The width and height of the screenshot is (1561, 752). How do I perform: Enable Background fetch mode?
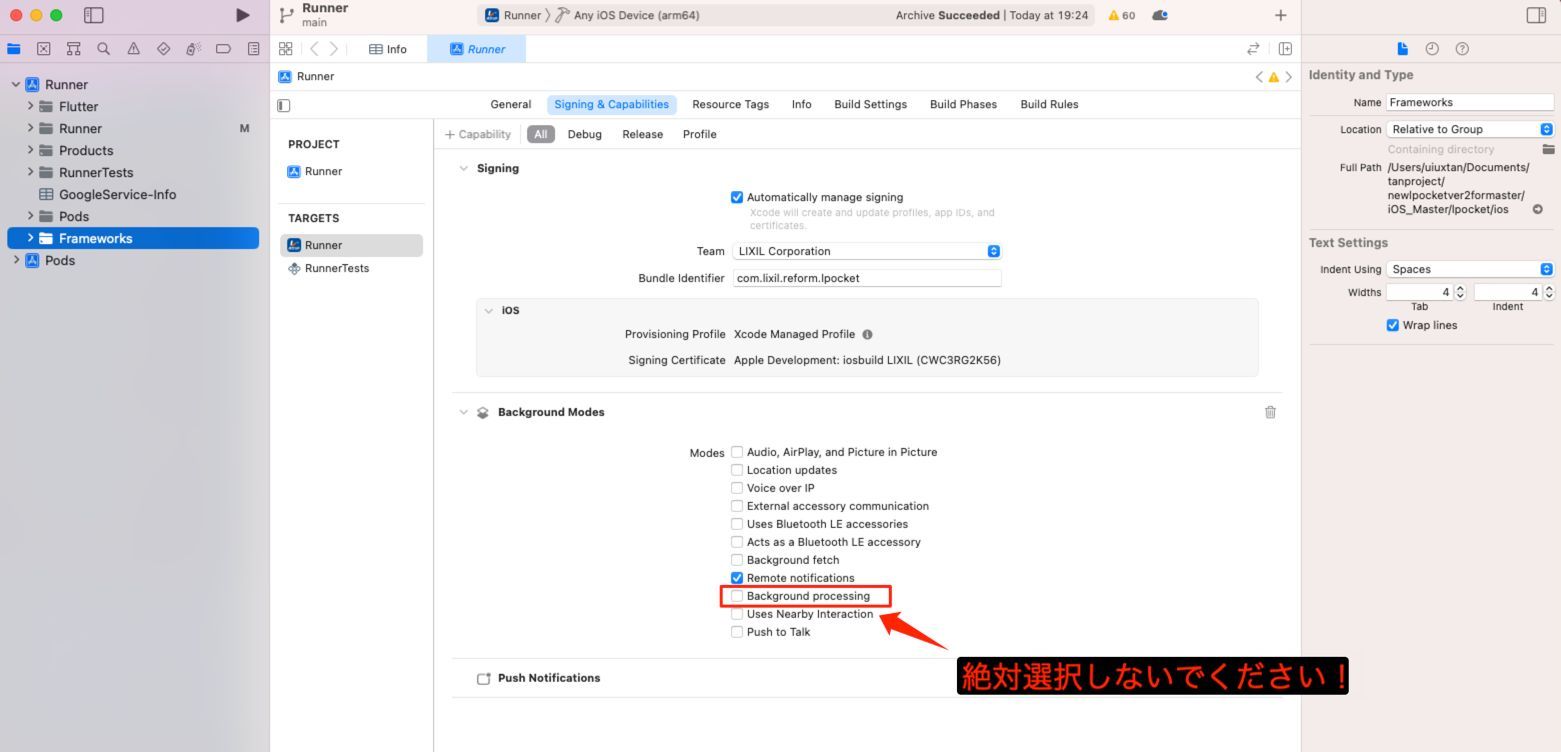tap(737, 560)
